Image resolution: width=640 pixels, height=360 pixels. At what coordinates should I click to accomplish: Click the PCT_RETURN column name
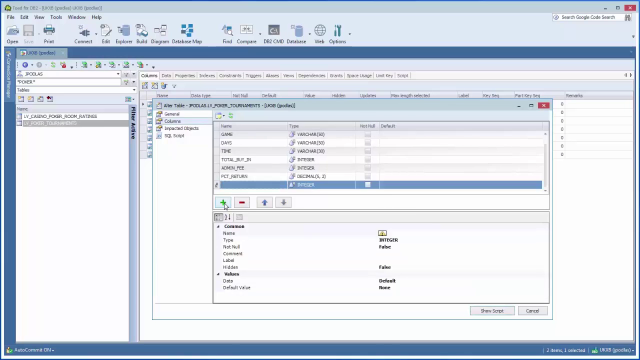tap(234, 176)
